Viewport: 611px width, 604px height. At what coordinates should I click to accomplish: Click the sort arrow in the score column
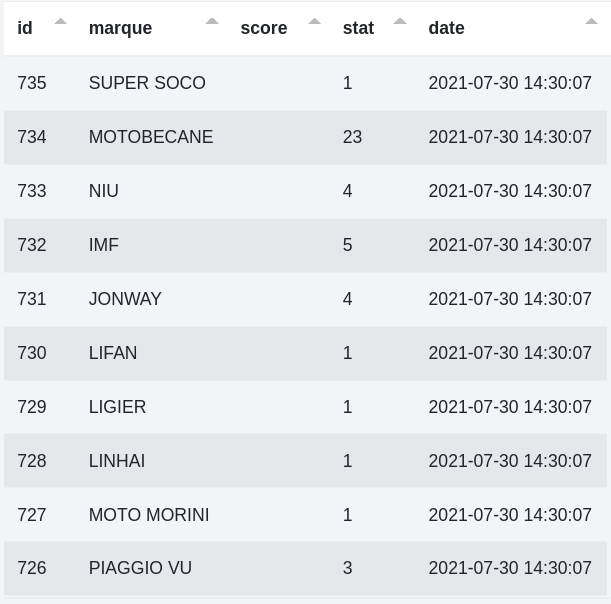314,21
